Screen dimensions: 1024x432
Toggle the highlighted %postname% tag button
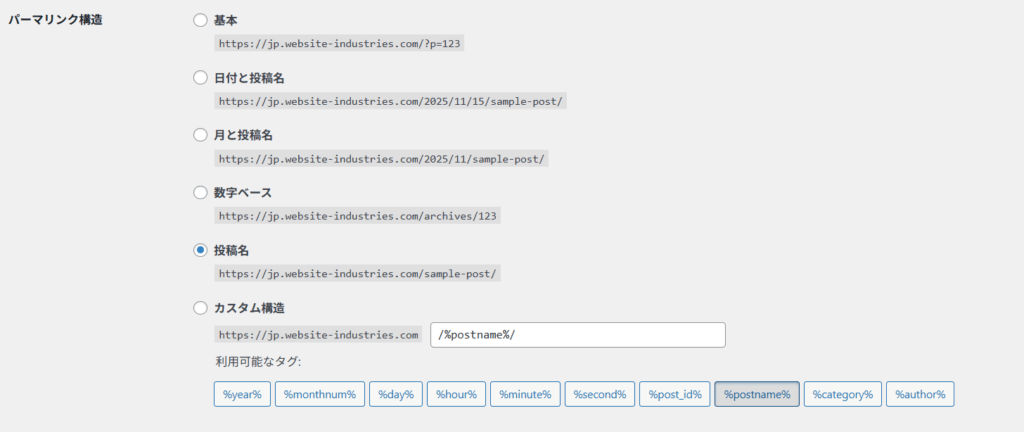[x=756, y=394]
